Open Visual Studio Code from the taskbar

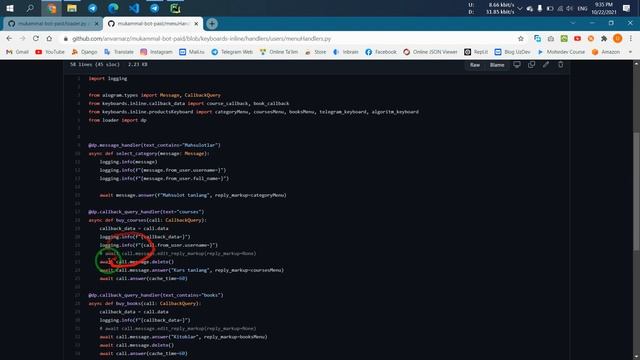click(134, 8)
